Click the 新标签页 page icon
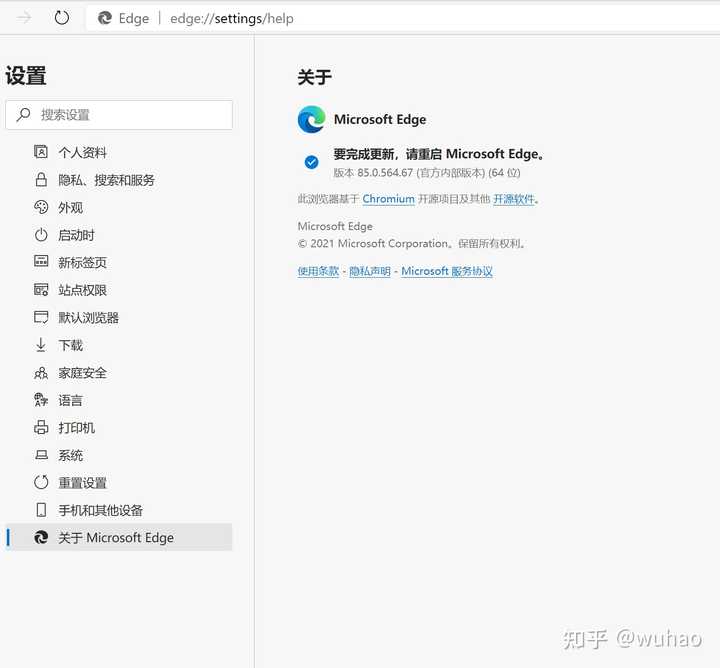The width and height of the screenshot is (720, 668). pyautogui.click(x=41, y=261)
